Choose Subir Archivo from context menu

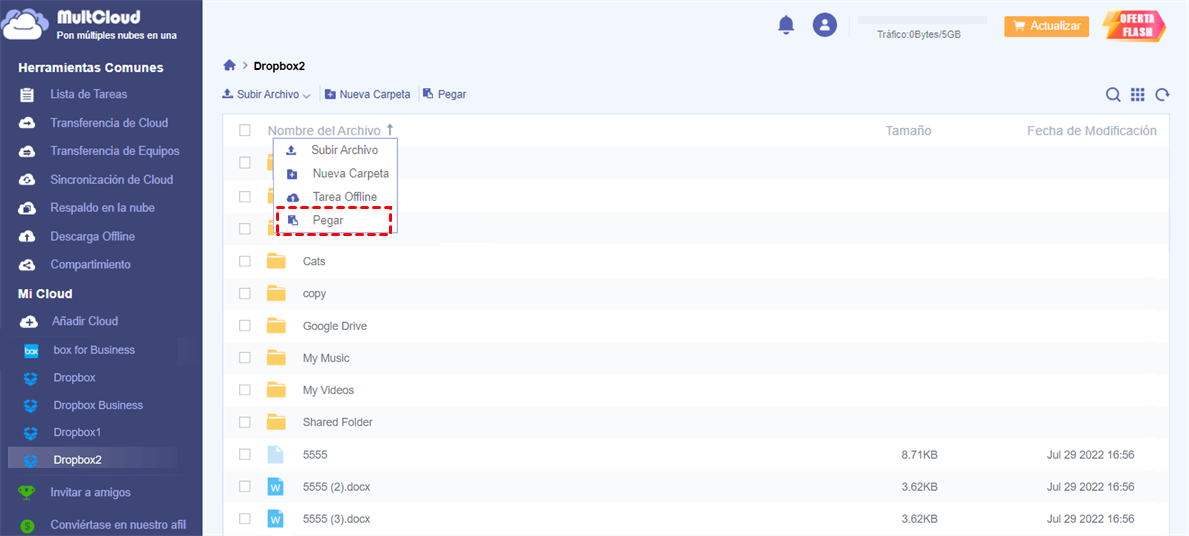(x=334, y=150)
